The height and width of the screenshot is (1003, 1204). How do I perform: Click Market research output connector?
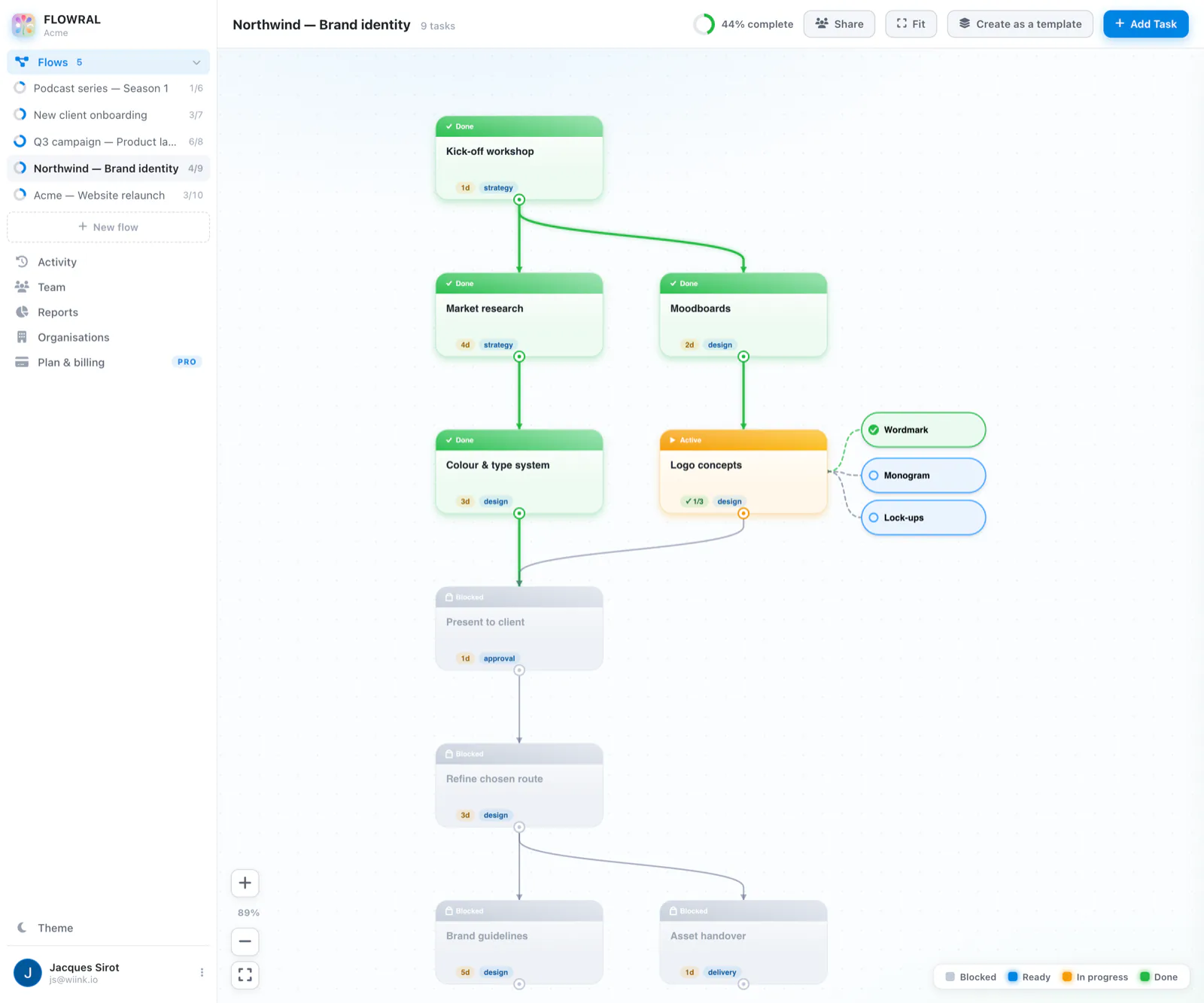pyautogui.click(x=519, y=357)
